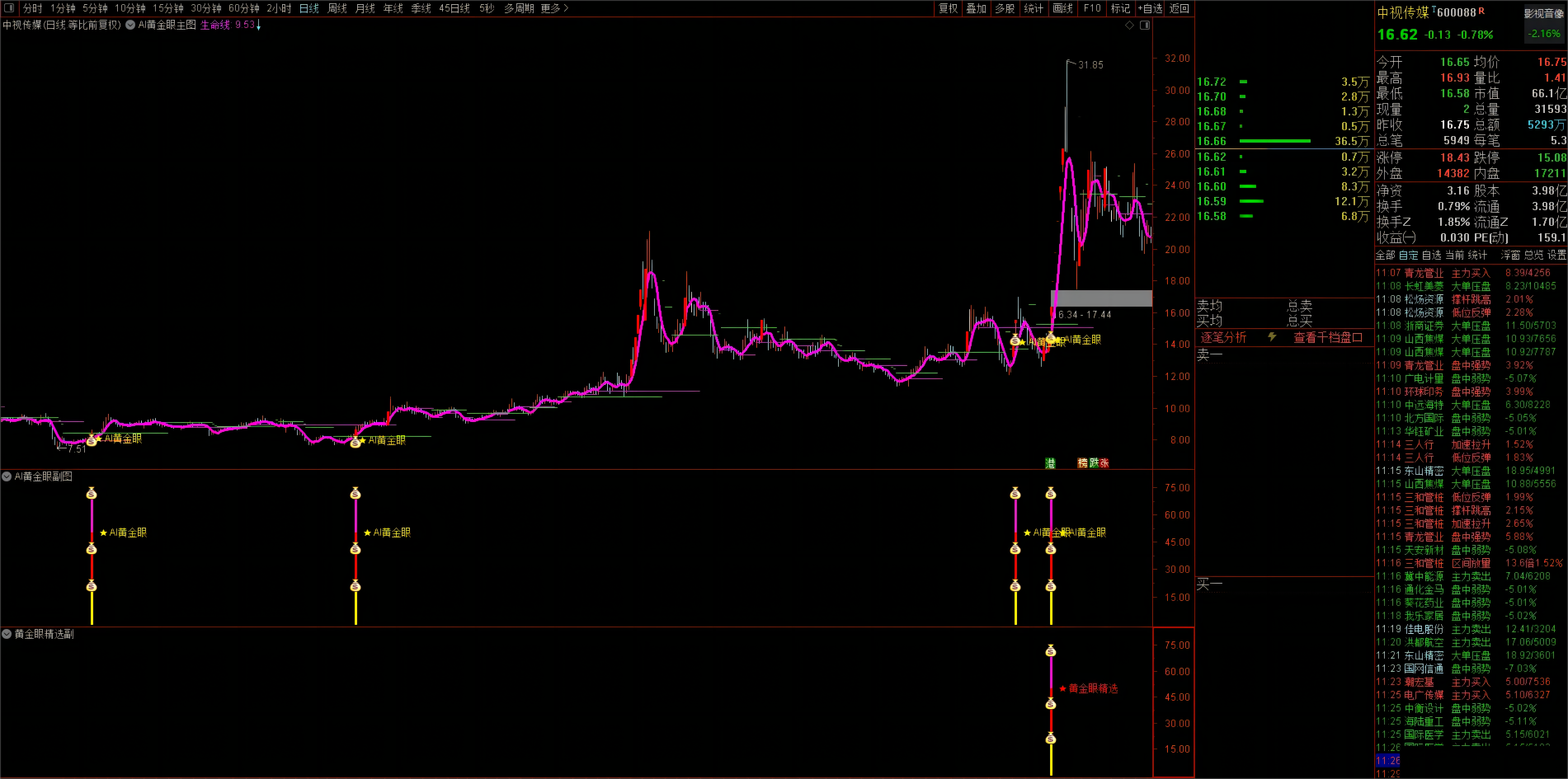Expand 更多 period options
1568x779 pixels.
[554, 8]
